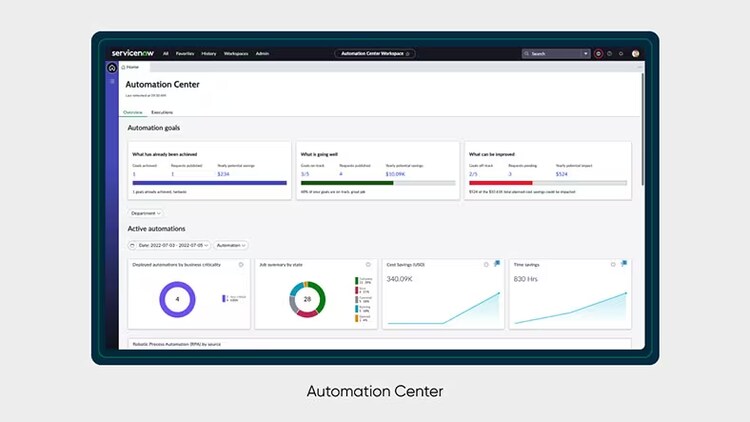Click the 3/5 goals on track value

[305, 174]
